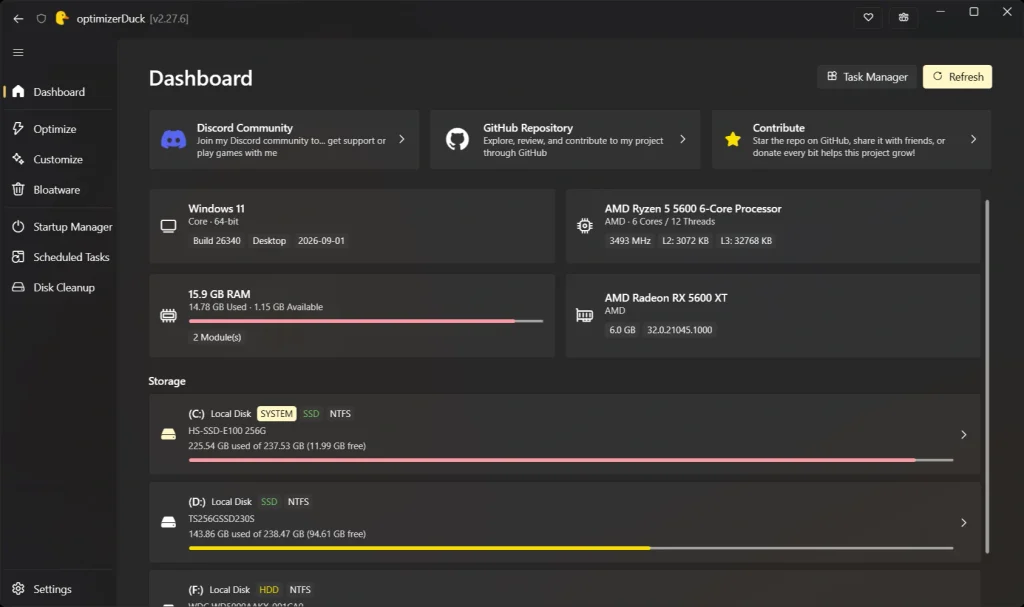Click the Build 26340 tag
The height and width of the screenshot is (607, 1024).
pyautogui.click(x=217, y=240)
